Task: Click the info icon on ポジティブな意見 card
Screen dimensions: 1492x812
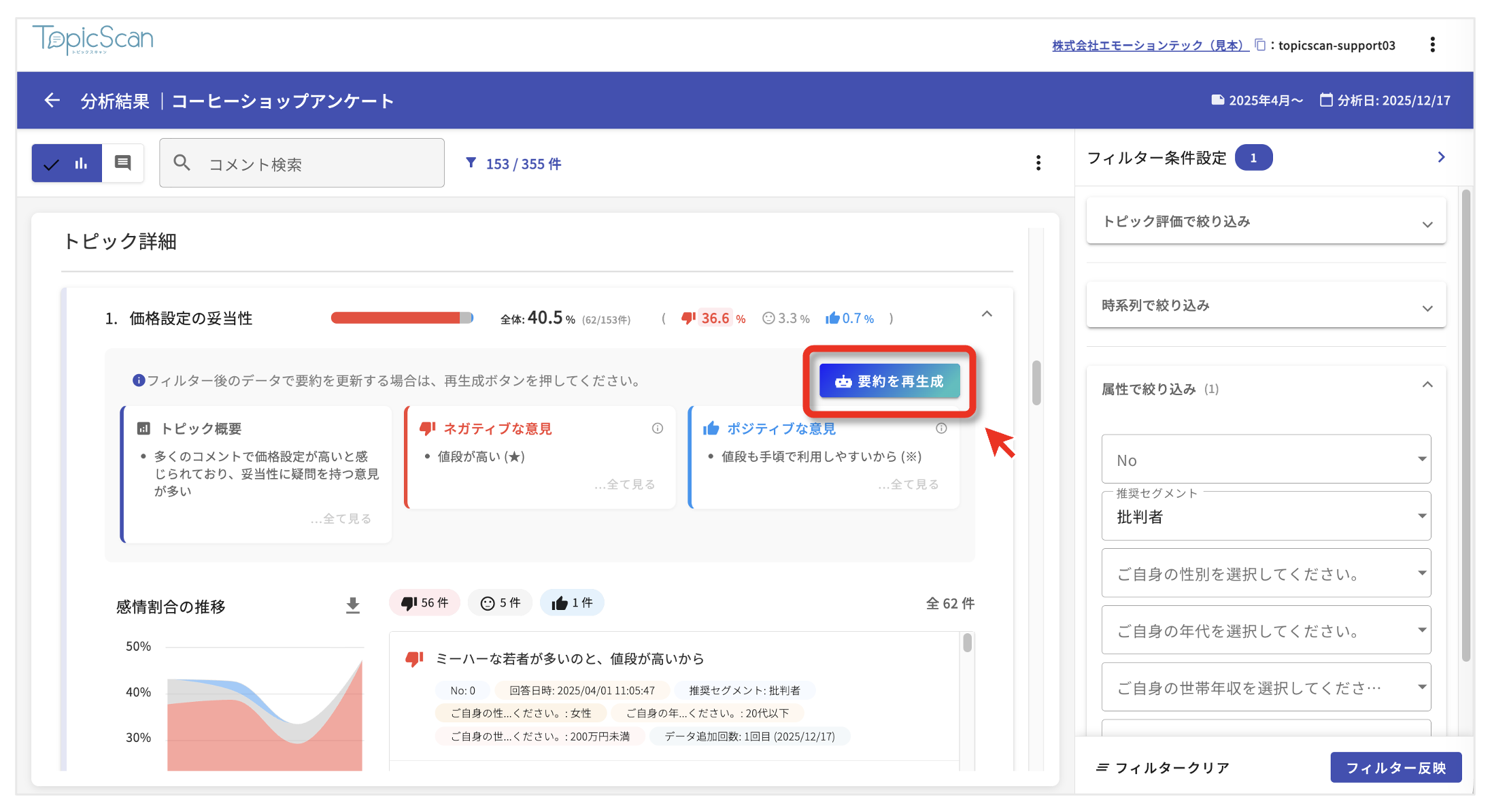Action: 941,428
